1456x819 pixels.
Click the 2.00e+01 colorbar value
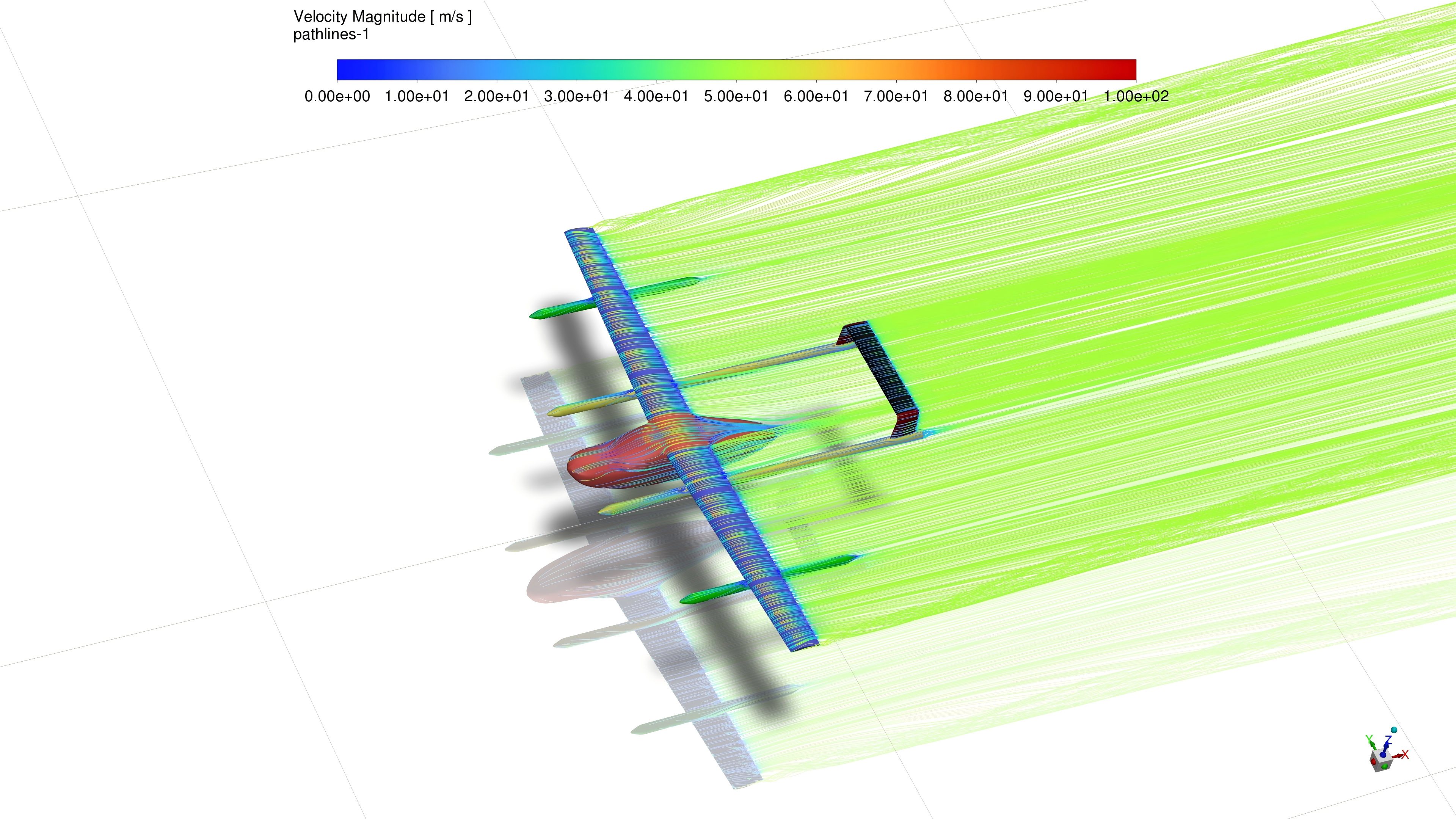click(497, 96)
